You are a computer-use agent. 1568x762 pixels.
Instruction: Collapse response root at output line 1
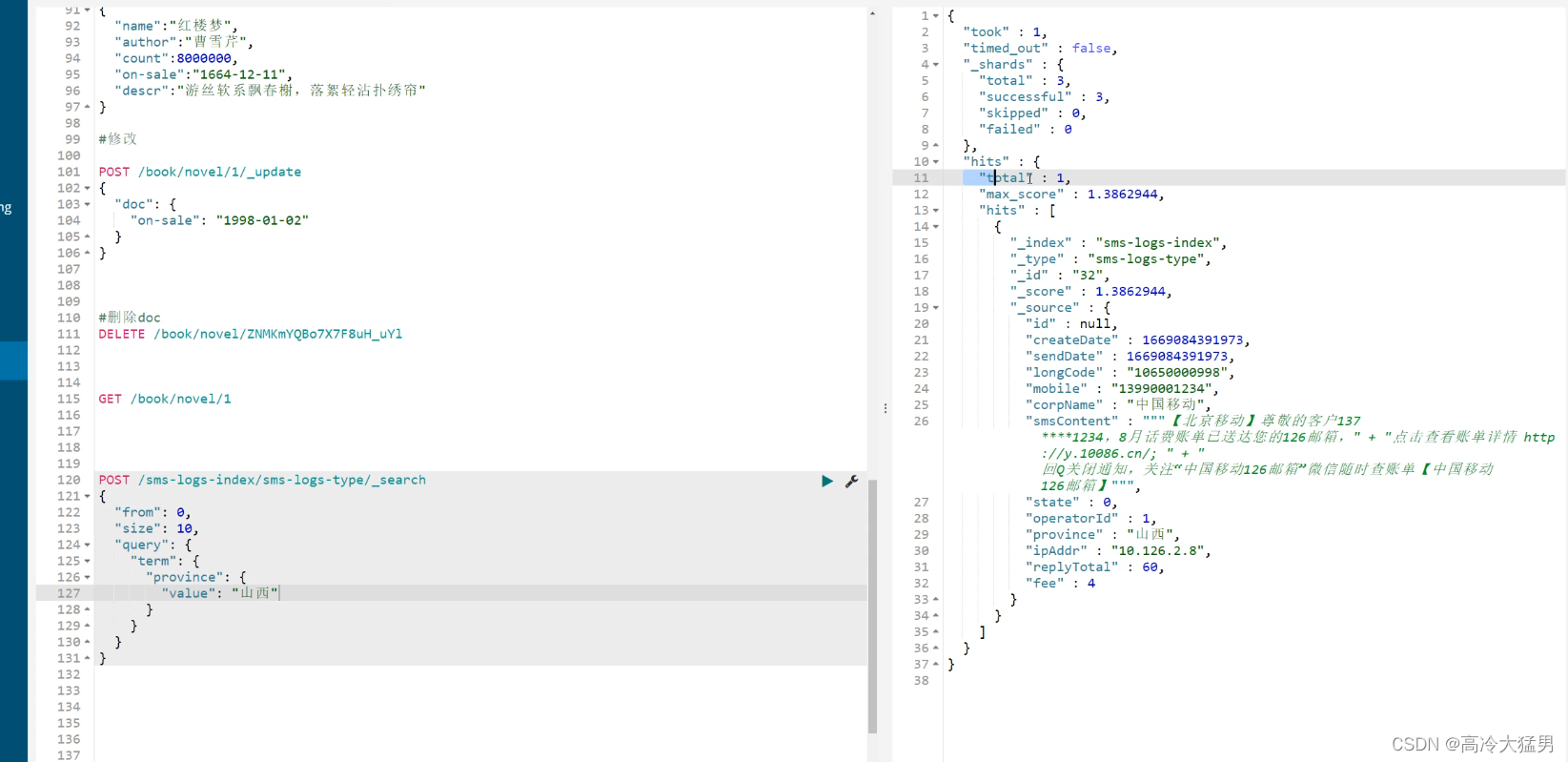936,15
